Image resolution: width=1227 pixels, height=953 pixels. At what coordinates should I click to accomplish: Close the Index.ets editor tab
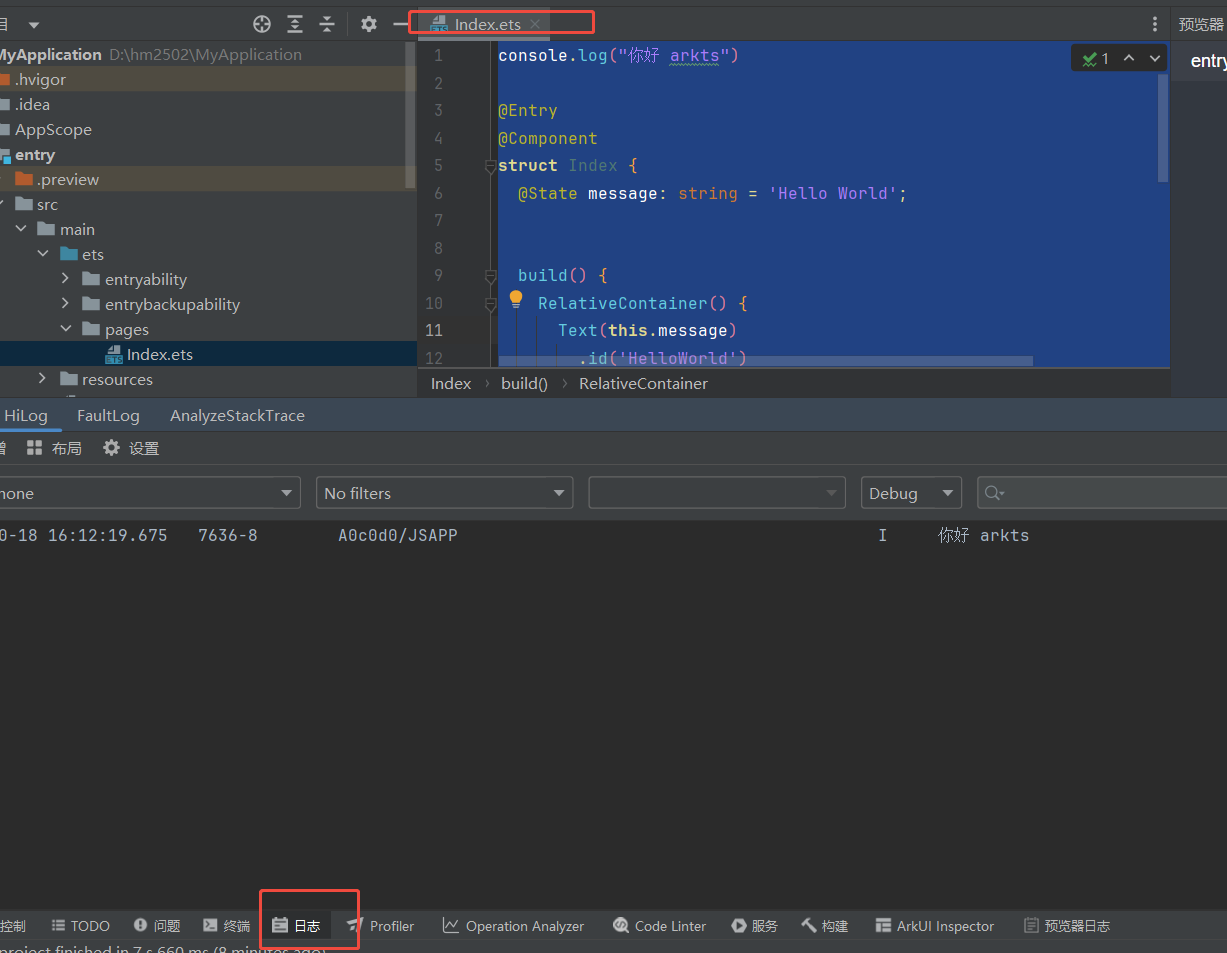click(x=535, y=24)
